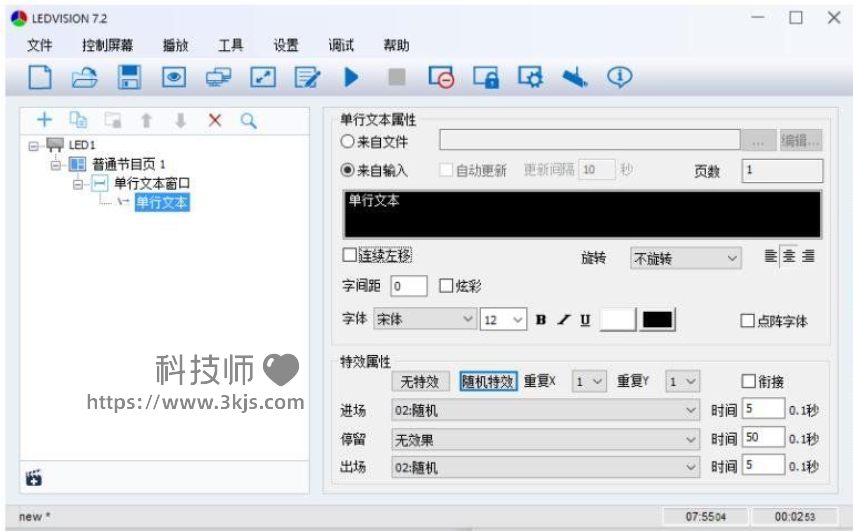Image resolution: width=853 pixels, height=531 pixels.
Task: Click the multi-screen monitors toolbar icon
Action: pos(218,77)
